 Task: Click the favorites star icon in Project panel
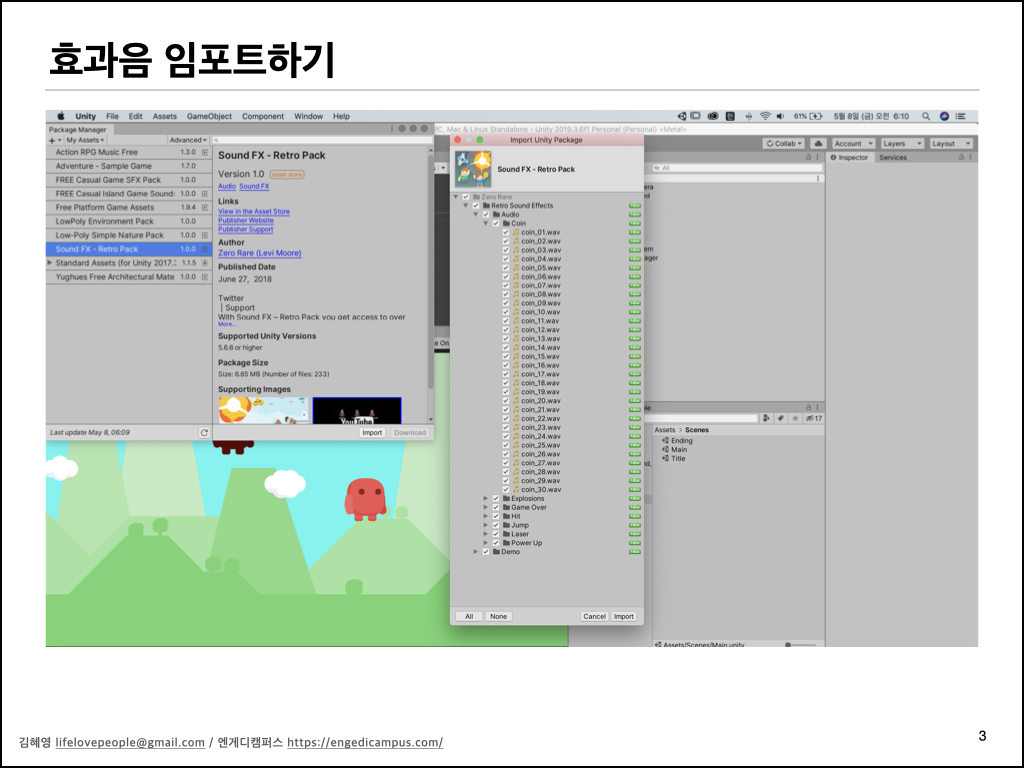pos(795,418)
